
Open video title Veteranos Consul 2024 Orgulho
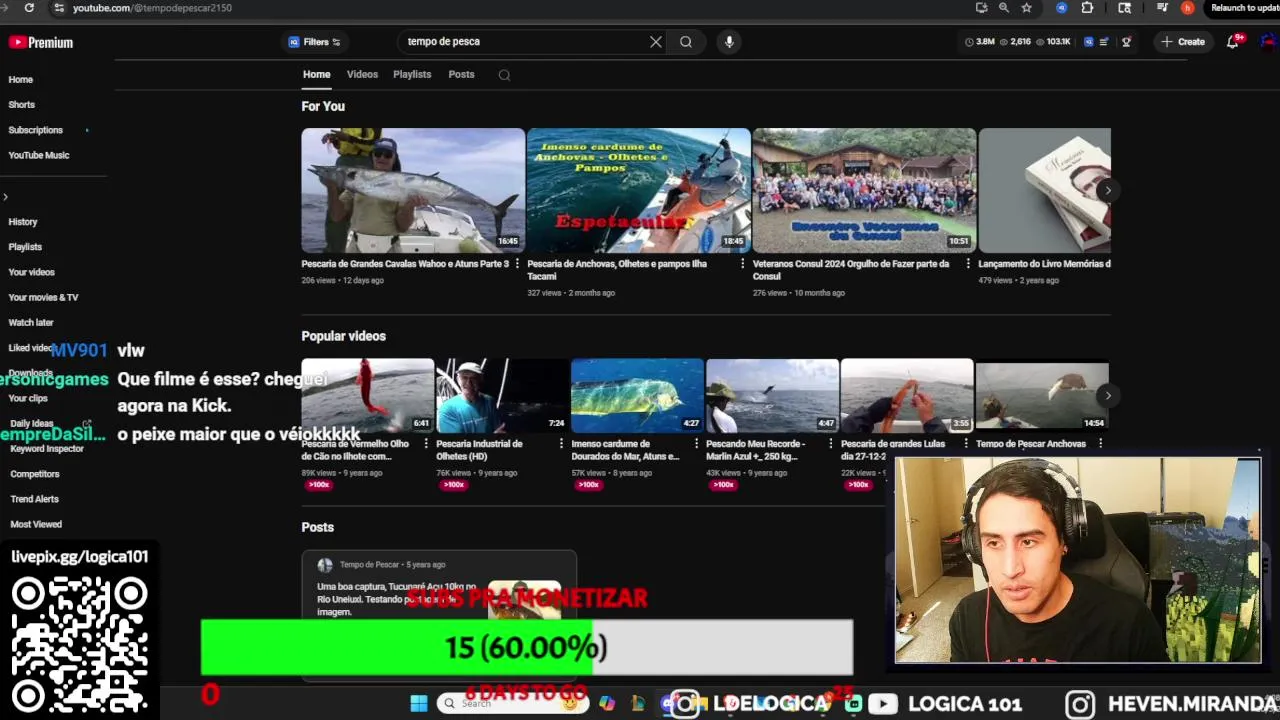point(851,270)
